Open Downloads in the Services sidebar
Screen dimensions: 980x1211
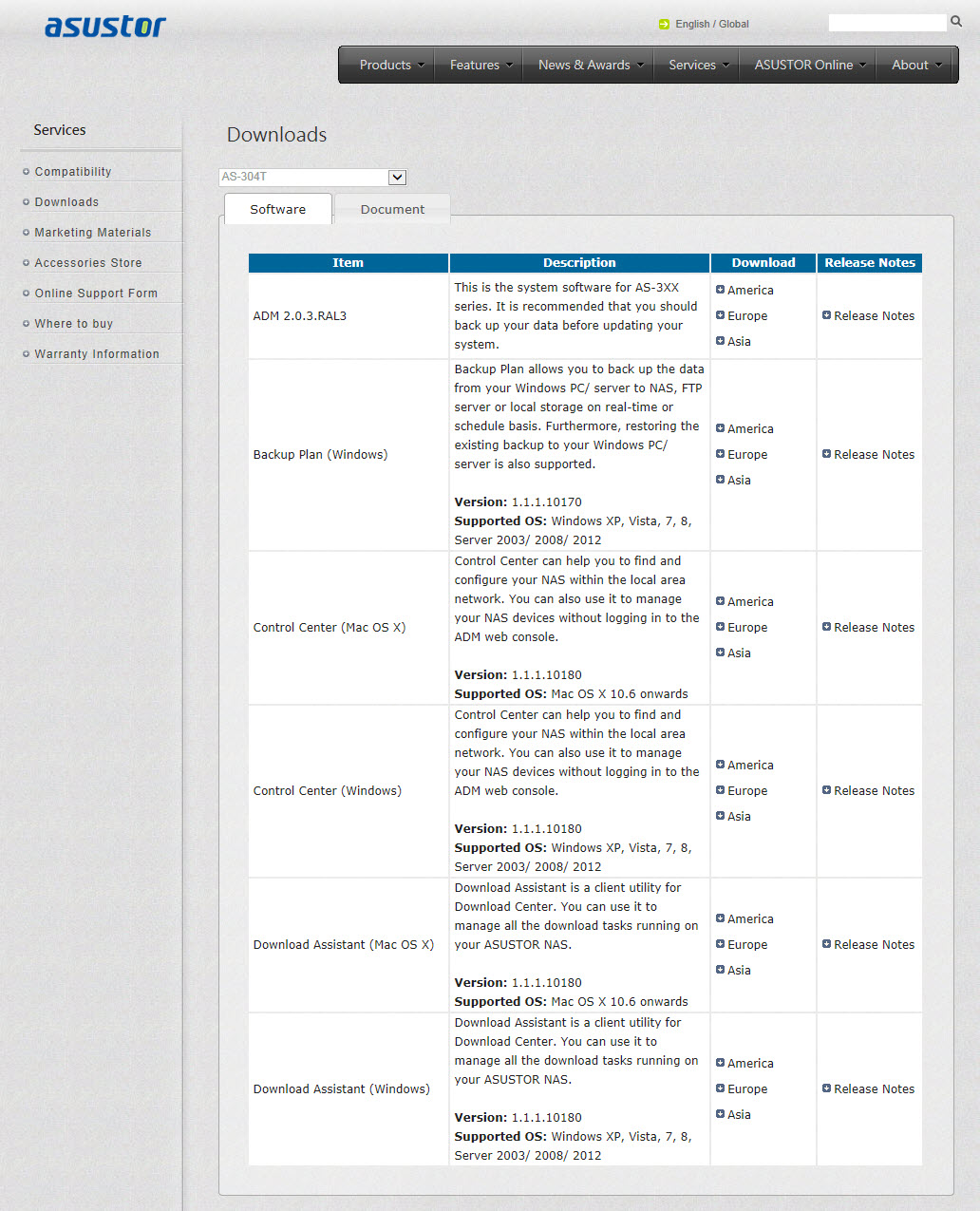(66, 202)
